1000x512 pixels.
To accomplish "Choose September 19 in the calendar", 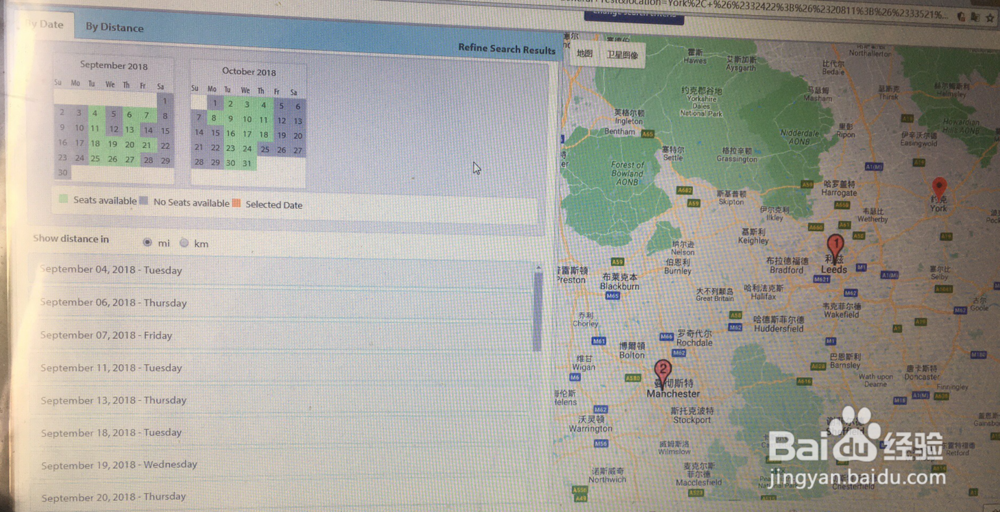I will [112, 144].
